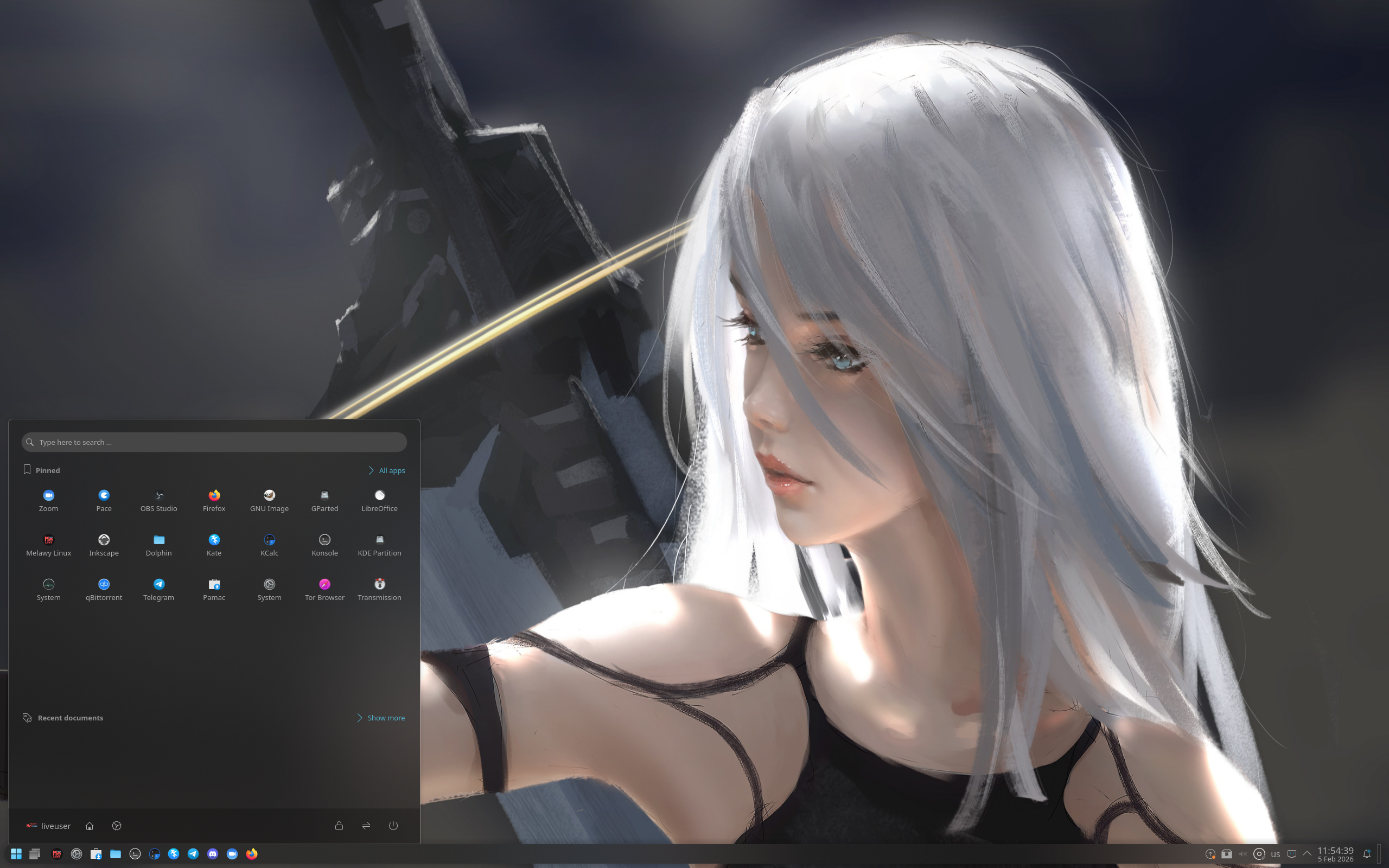Open home folder from launcher footer
This screenshot has width=1389, height=868.
90,826
